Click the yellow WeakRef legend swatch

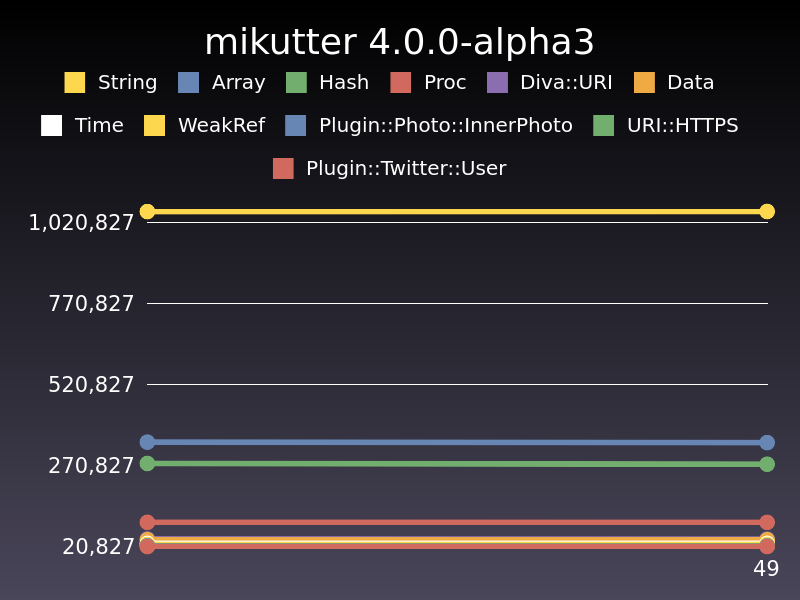(x=154, y=126)
